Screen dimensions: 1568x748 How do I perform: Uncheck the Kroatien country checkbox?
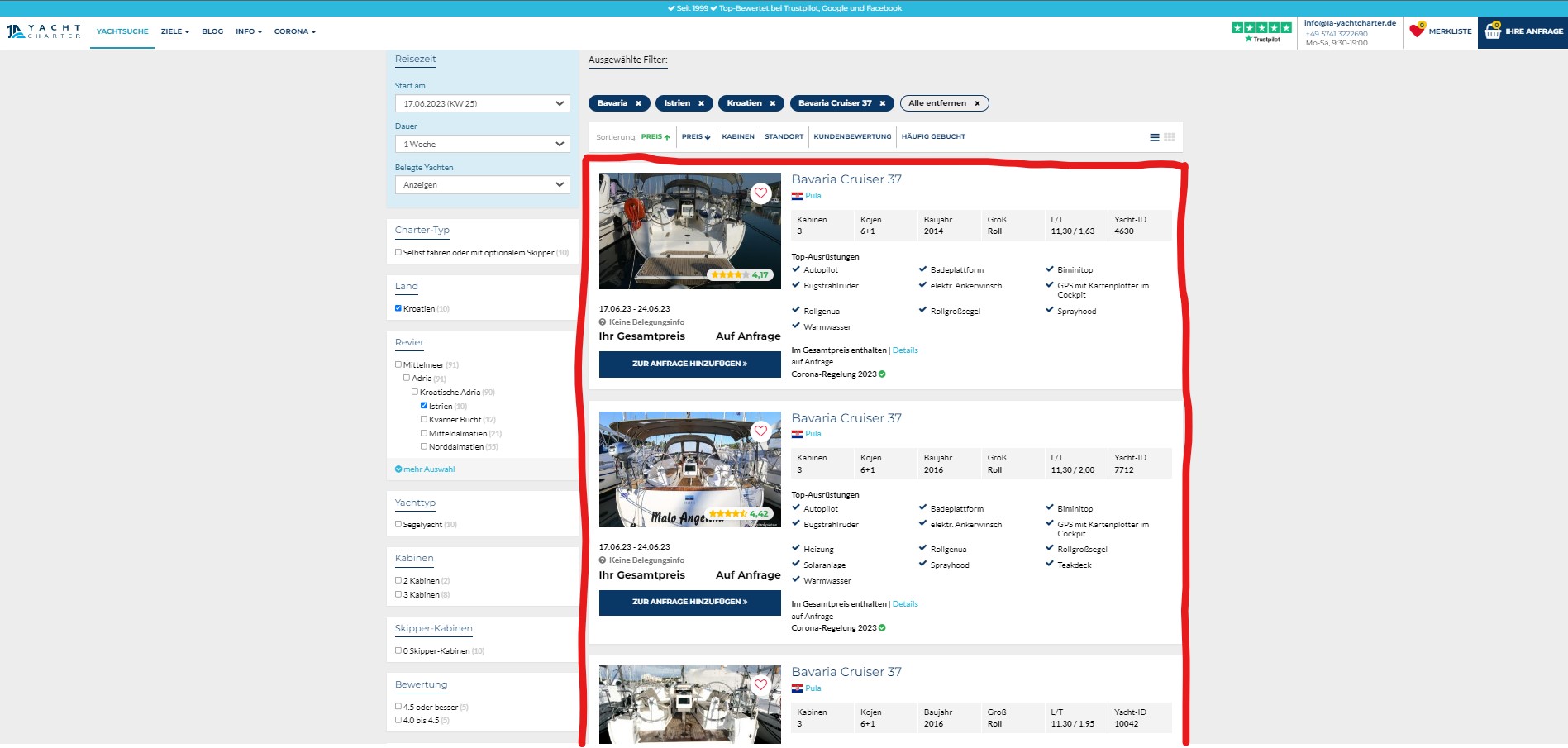click(x=398, y=308)
